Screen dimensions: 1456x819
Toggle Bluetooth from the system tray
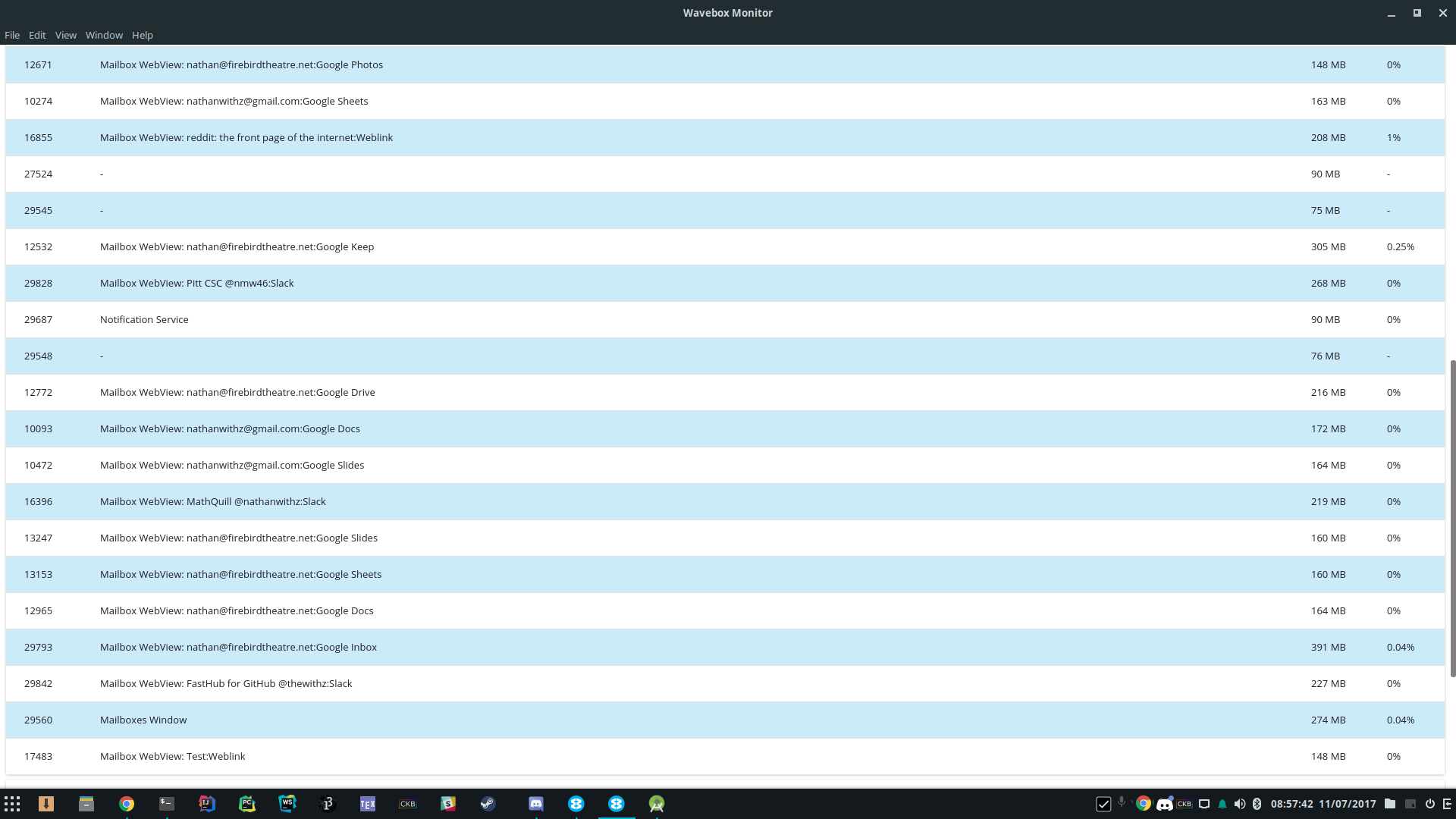coord(1257,804)
